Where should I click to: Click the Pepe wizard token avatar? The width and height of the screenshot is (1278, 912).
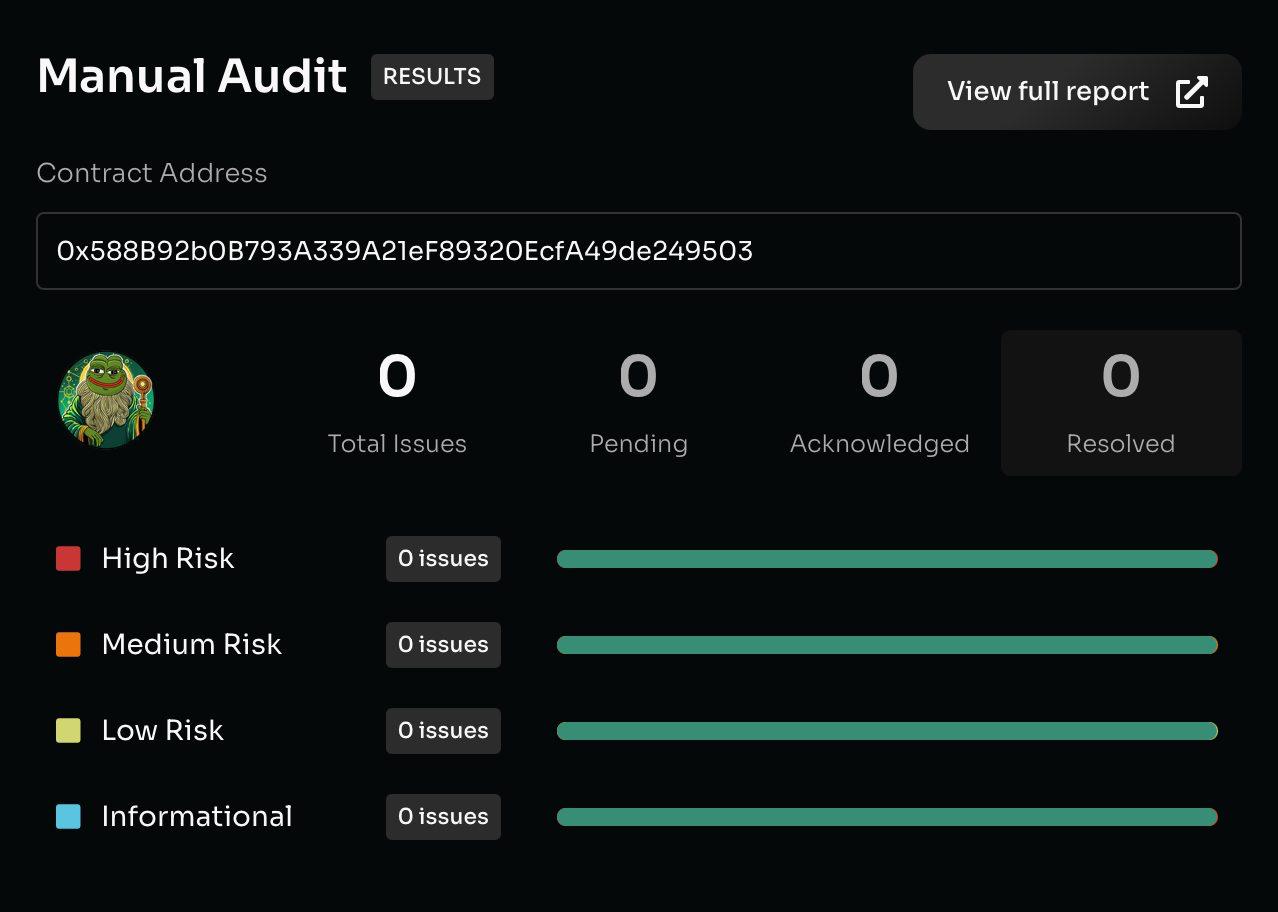pyautogui.click(x=106, y=400)
